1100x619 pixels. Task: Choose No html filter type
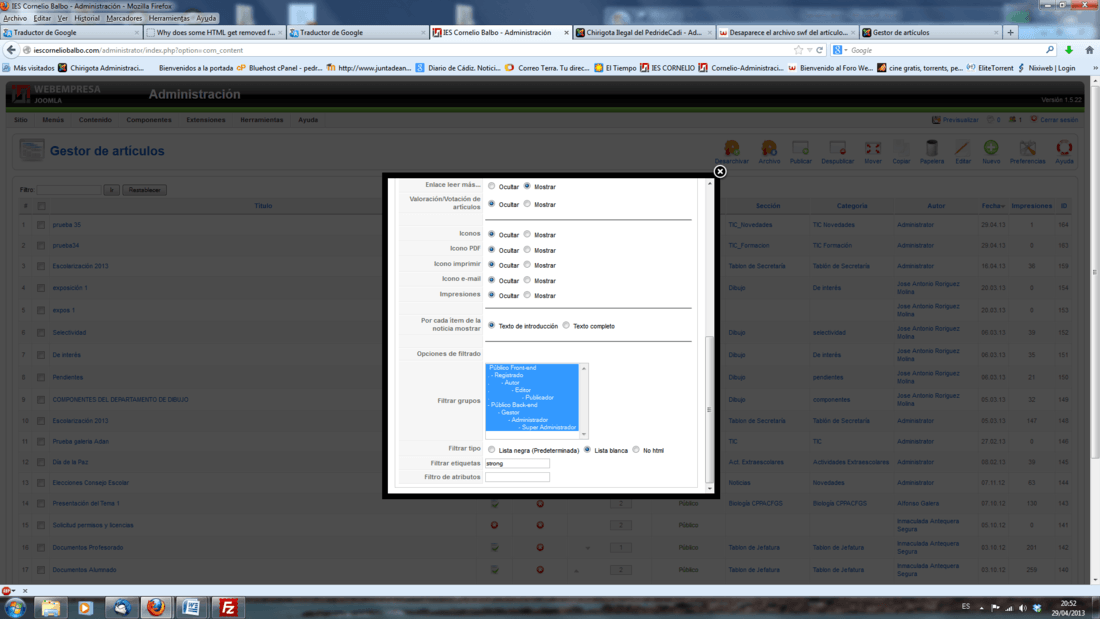pos(636,449)
